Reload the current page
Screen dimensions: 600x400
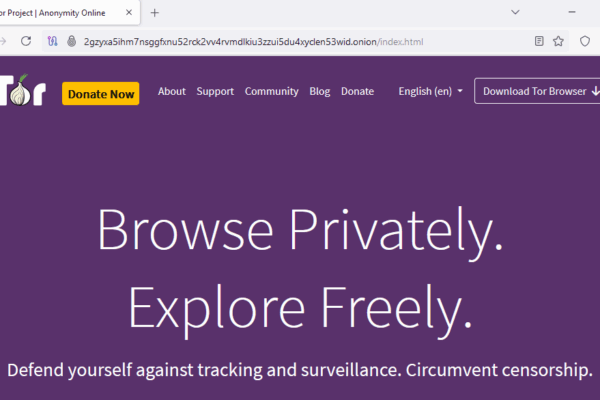pos(26,41)
